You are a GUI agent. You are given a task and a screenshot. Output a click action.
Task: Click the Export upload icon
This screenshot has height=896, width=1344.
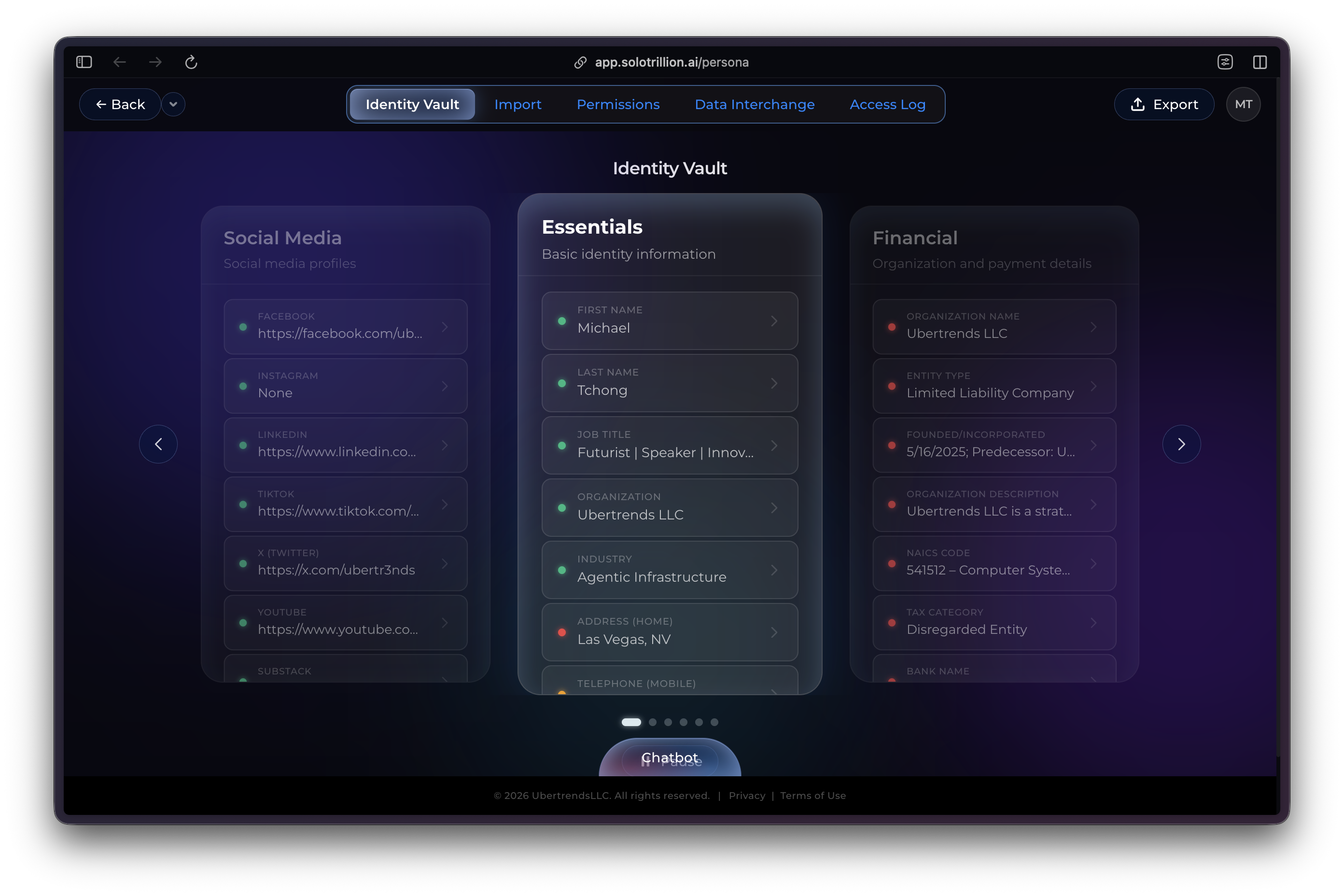[x=1138, y=104]
